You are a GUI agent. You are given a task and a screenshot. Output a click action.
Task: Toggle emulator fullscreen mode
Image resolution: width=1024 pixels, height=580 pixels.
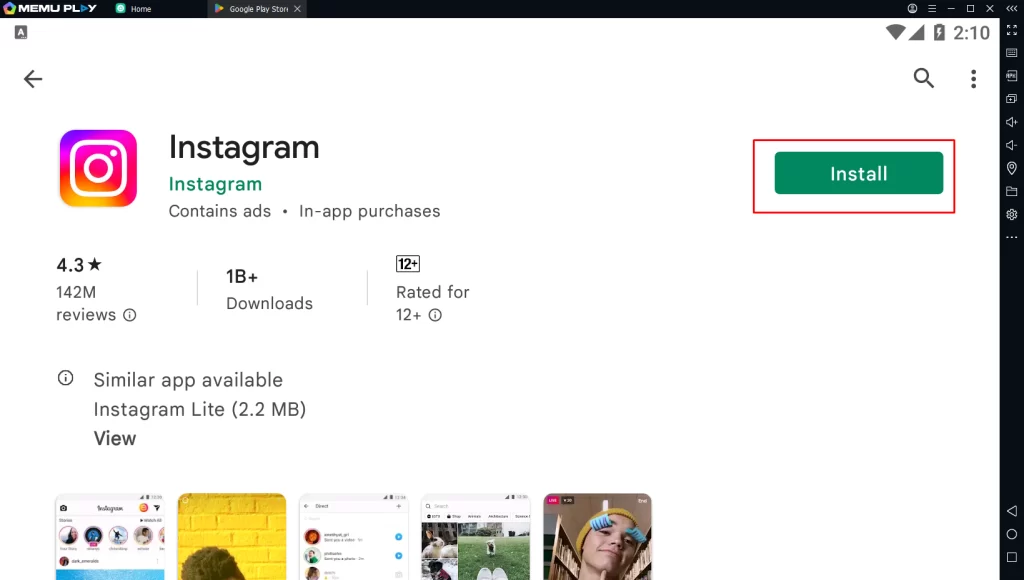1011,31
